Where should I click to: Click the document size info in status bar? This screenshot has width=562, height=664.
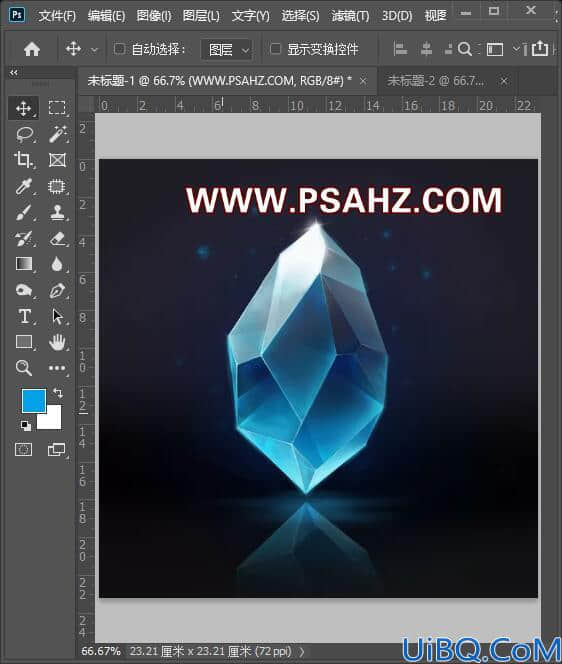tap(210, 651)
